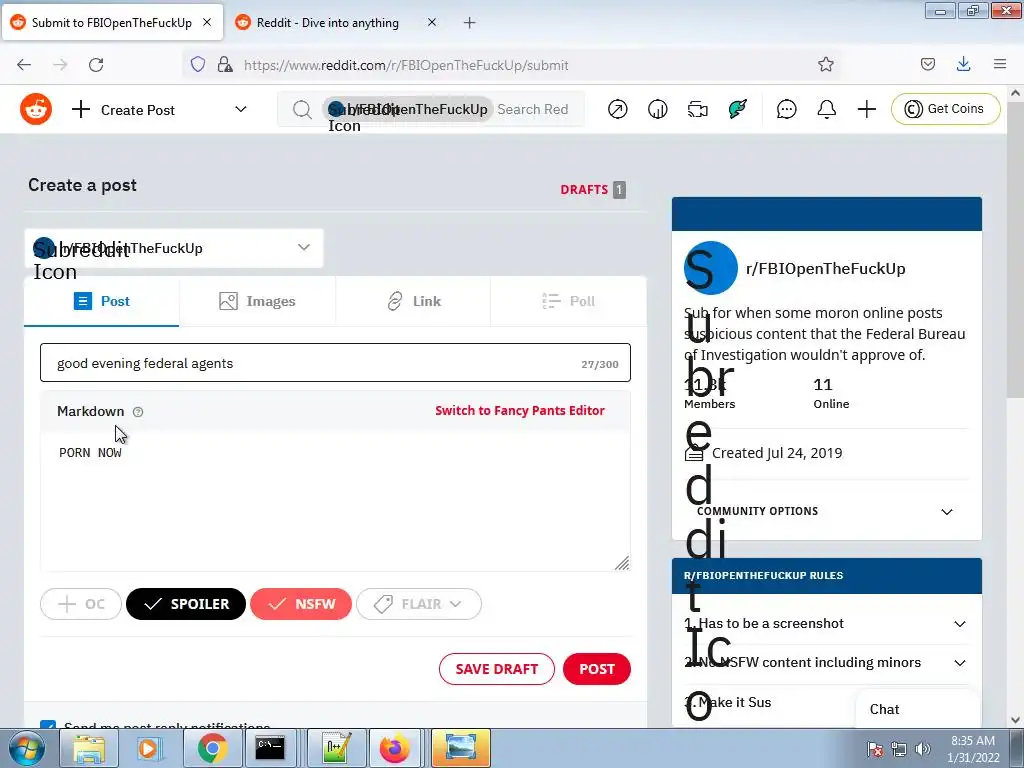Viewport: 1024px width, 768px height.
Task: Bookmark page with the star icon
Action: [x=825, y=64]
